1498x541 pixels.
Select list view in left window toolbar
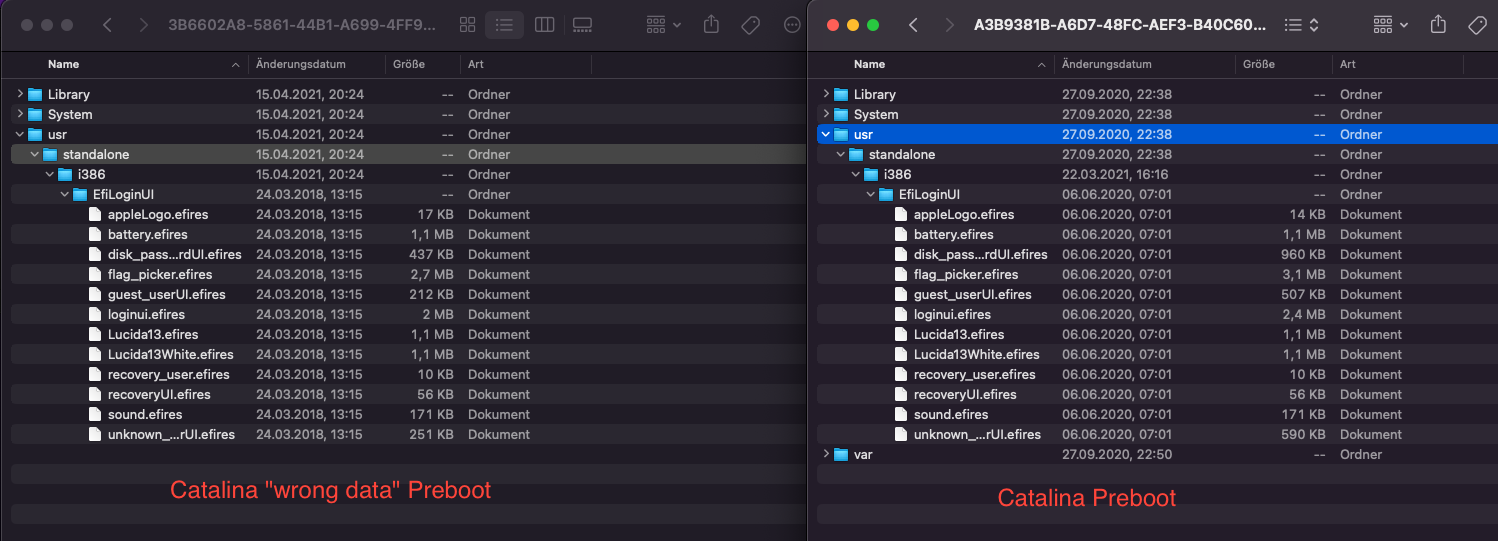505,25
